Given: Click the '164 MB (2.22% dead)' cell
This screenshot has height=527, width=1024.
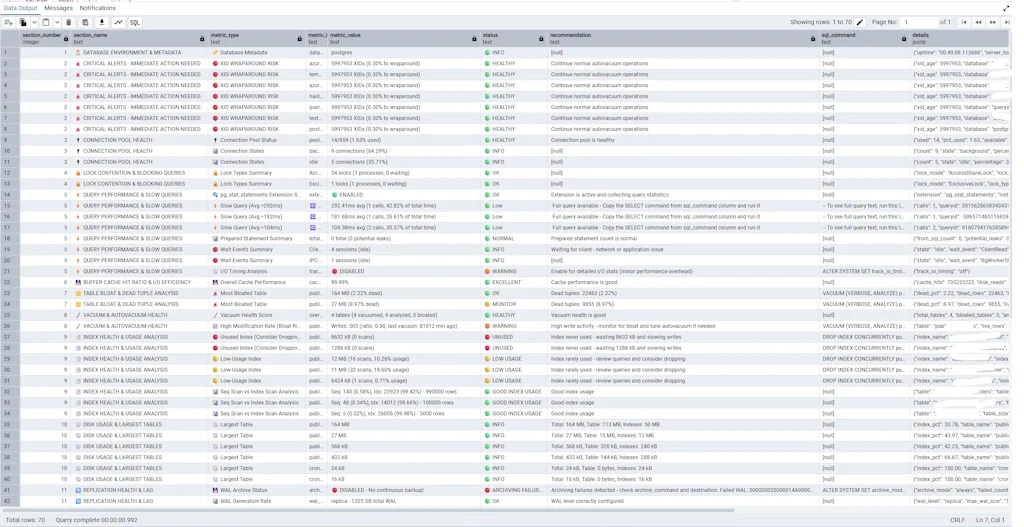Looking at the screenshot, I should coord(404,293).
